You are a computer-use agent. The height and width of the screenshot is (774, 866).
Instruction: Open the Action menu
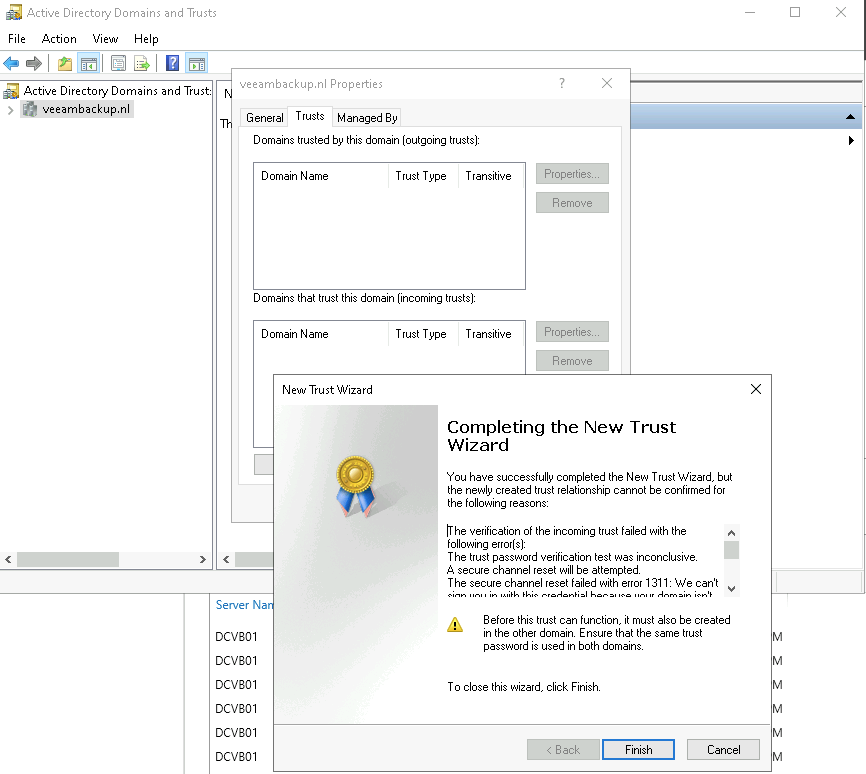59,38
